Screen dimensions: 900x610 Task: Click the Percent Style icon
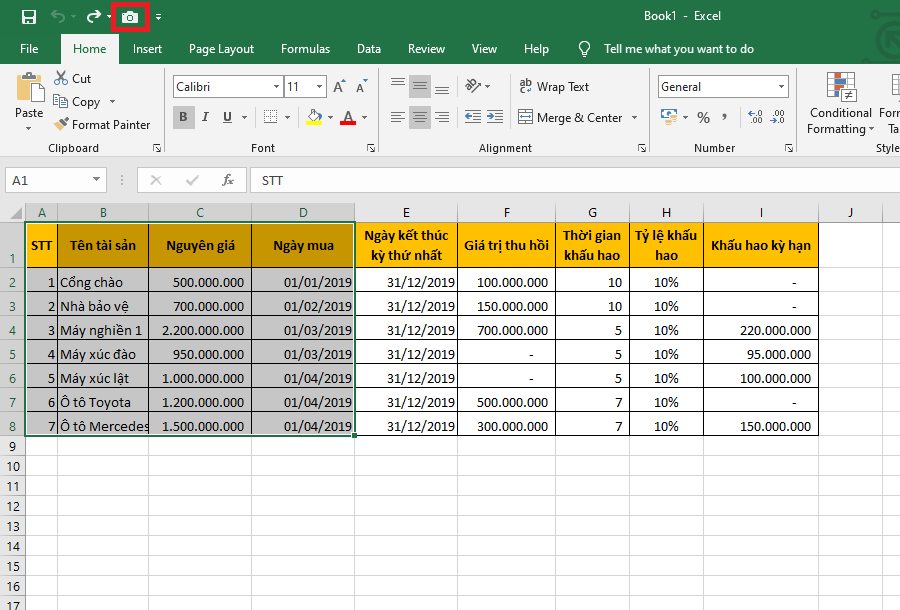point(703,118)
